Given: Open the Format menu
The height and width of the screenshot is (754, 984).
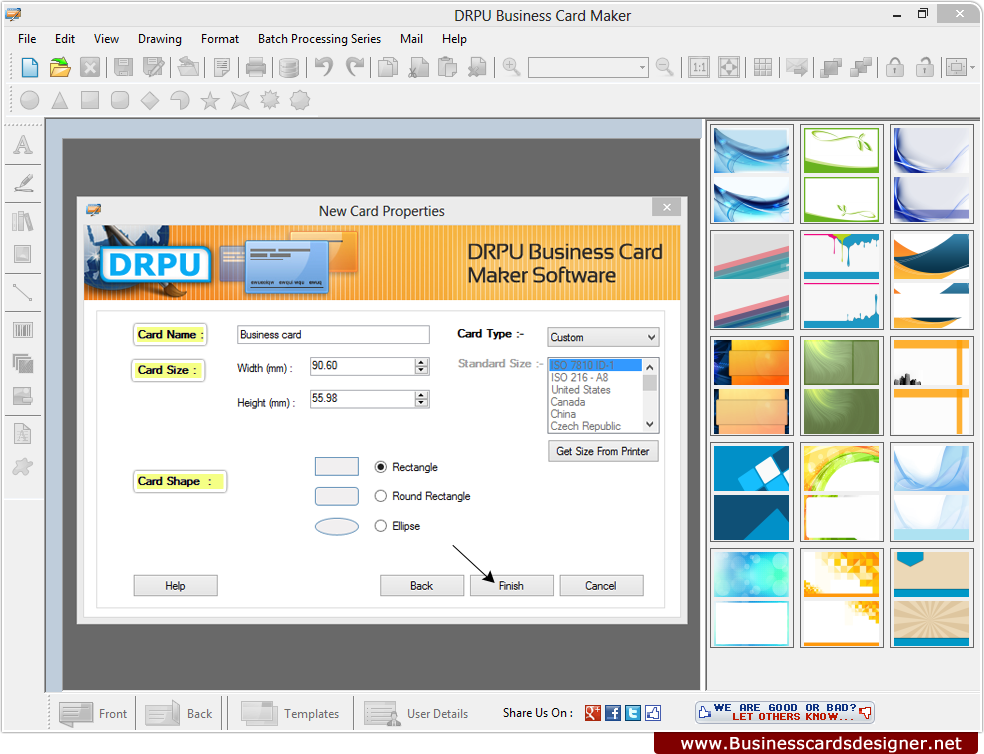Looking at the screenshot, I should coord(220,39).
